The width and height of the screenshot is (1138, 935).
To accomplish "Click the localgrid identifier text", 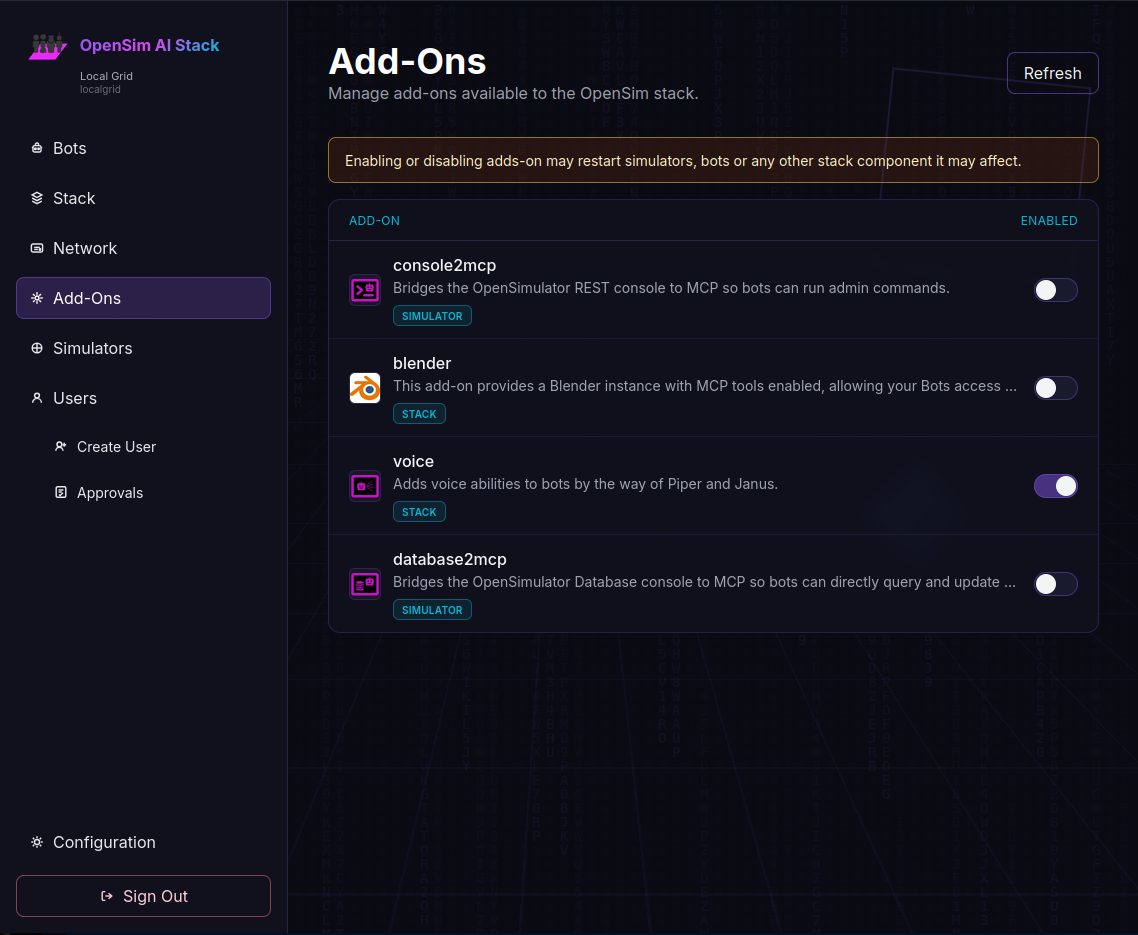I will (x=100, y=89).
